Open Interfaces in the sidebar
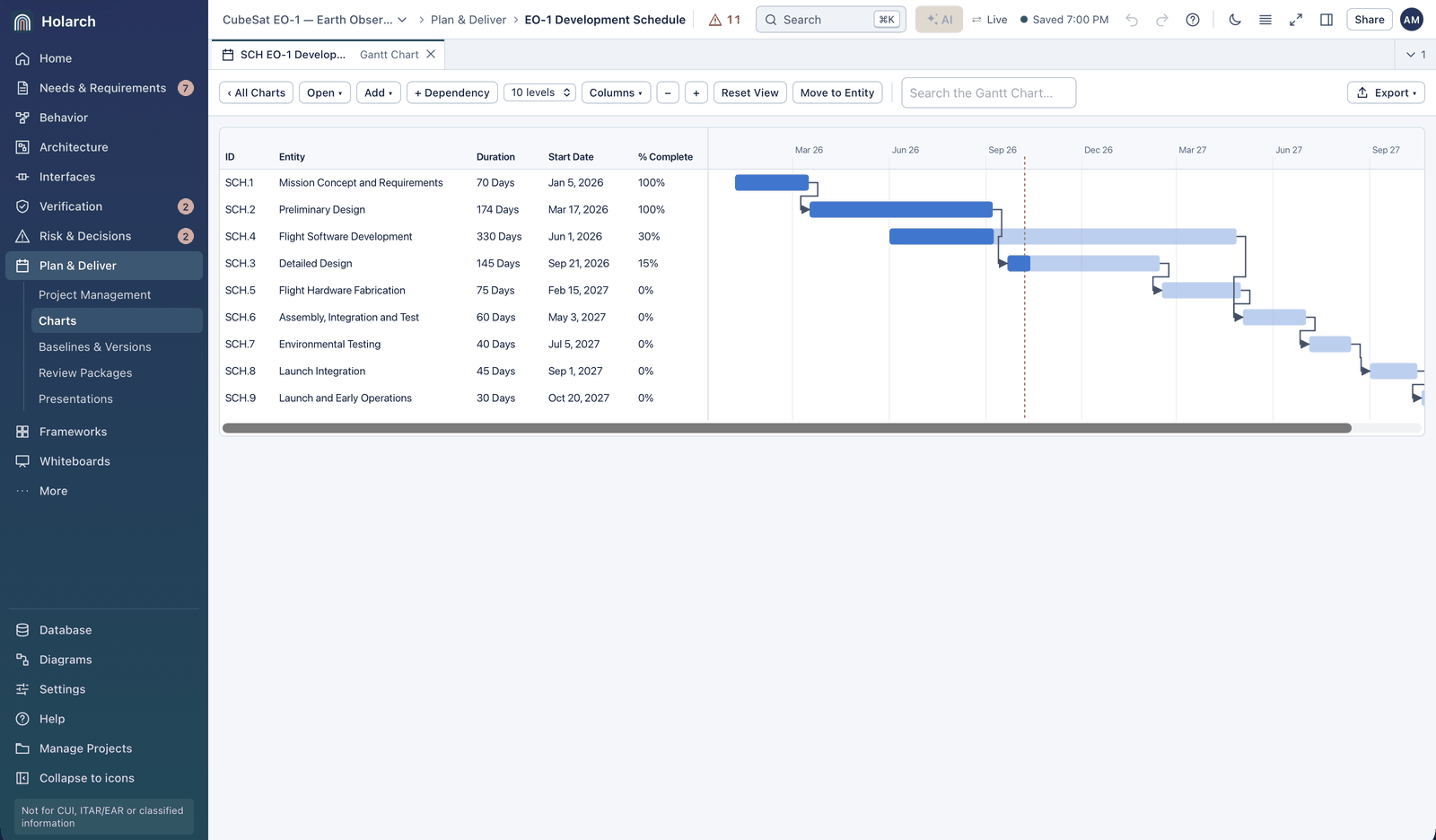This screenshot has height=840, width=1436. [x=104, y=177]
